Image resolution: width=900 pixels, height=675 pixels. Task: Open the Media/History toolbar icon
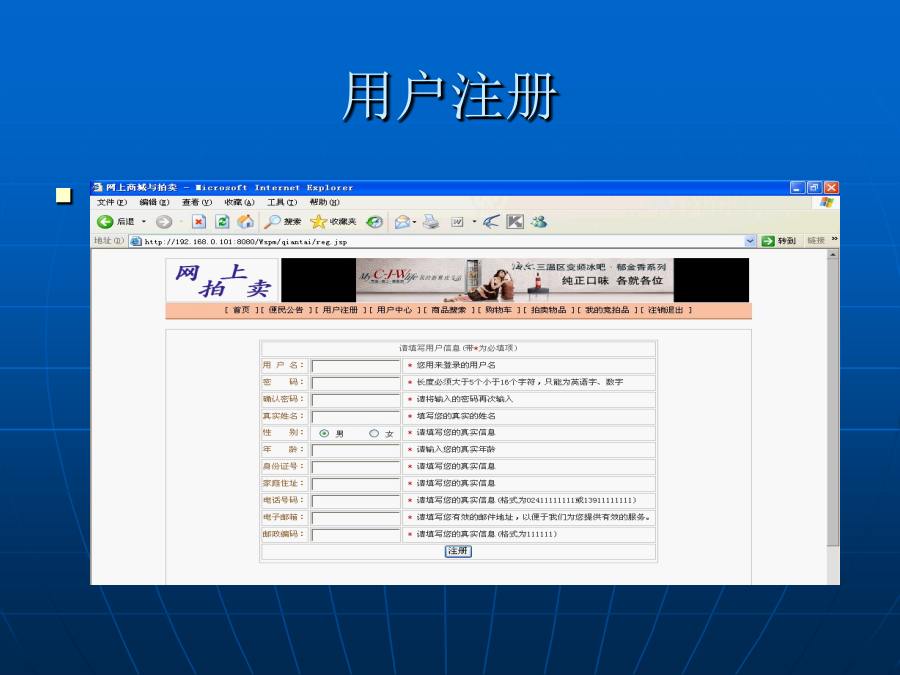tap(375, 222)
